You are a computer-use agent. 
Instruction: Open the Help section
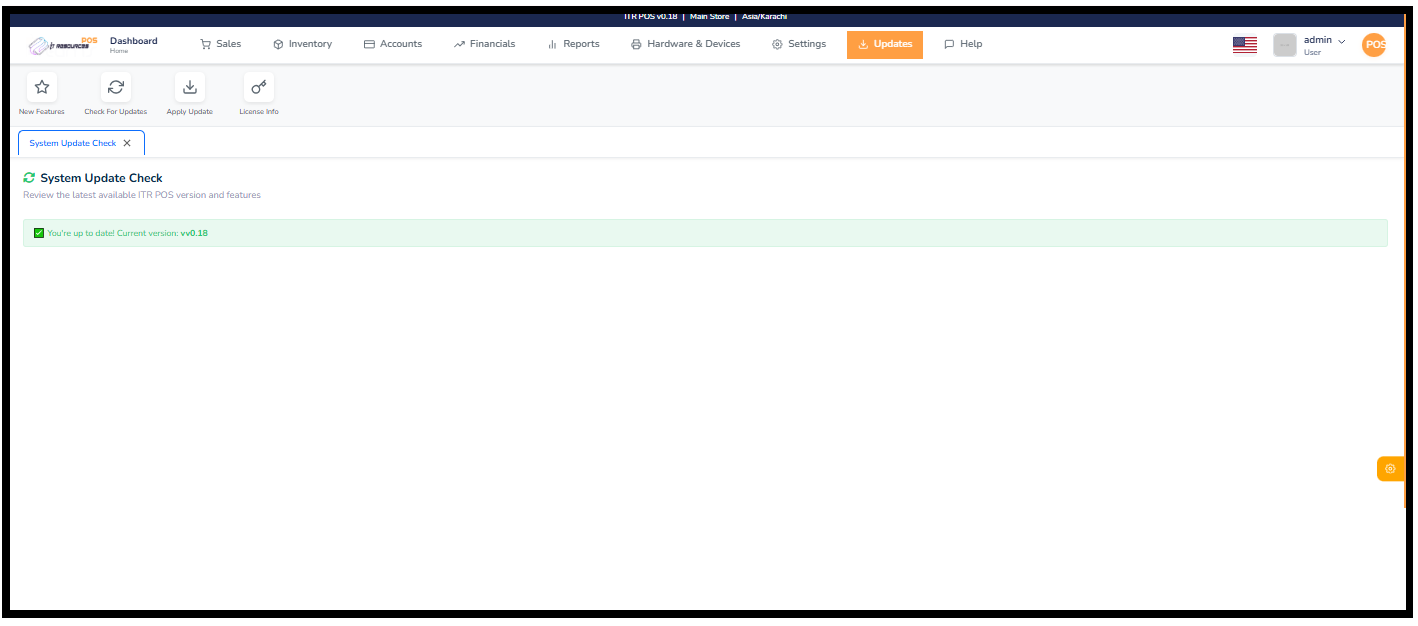(962, 44)
